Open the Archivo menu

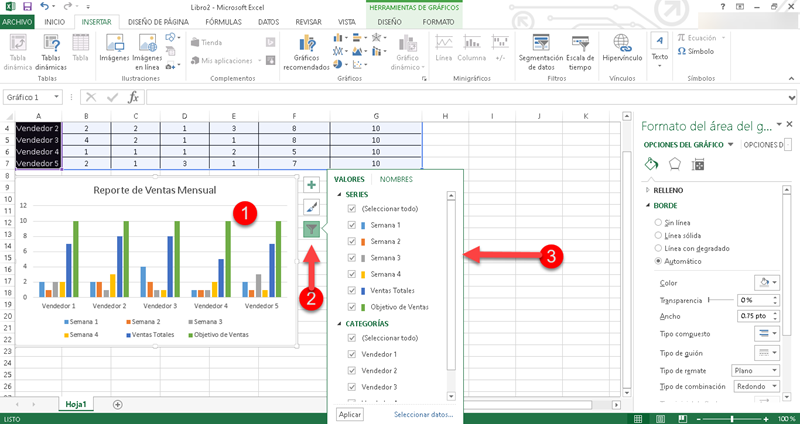tap(17, 22)
